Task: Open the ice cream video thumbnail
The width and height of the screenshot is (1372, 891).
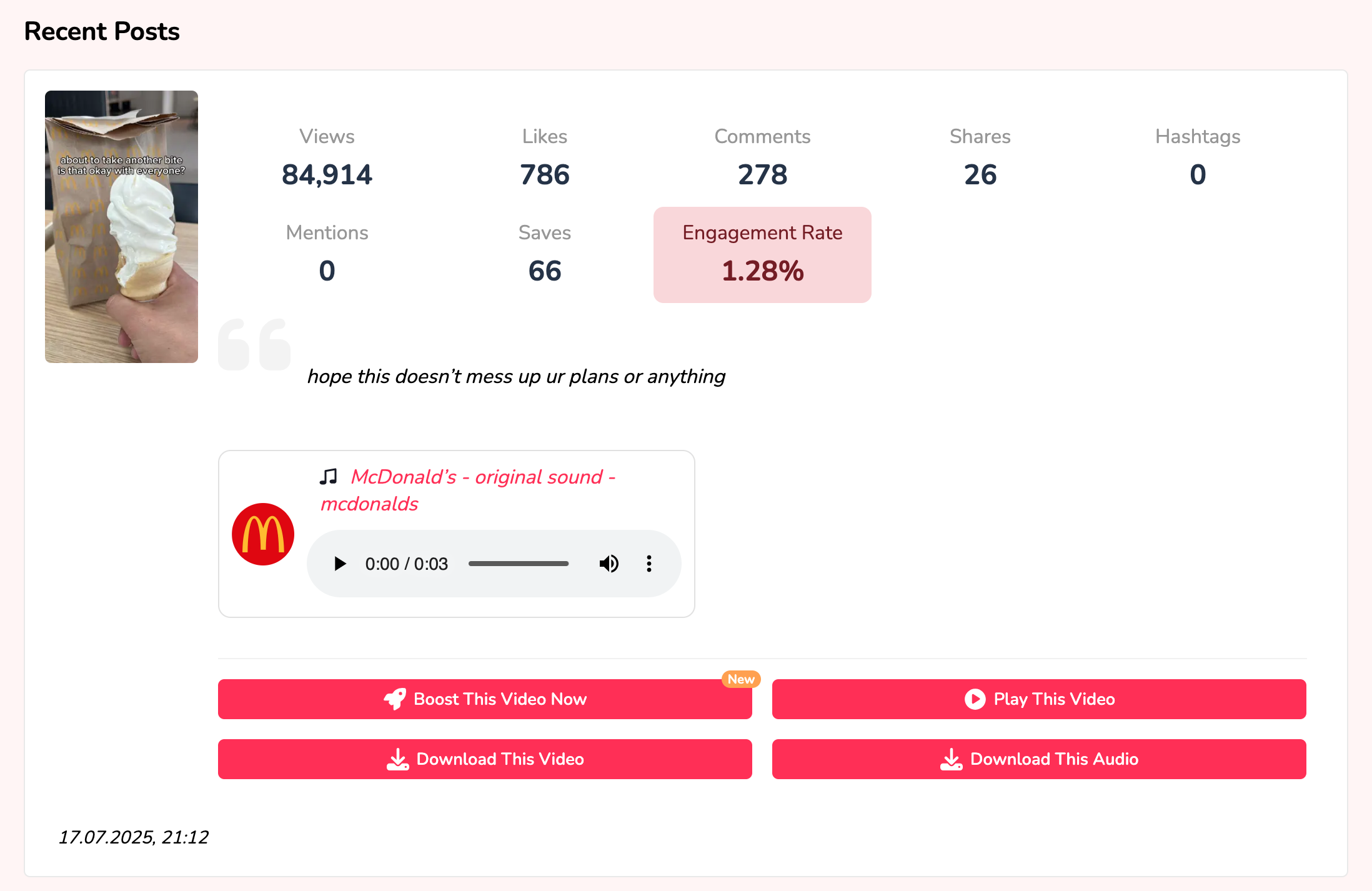Action: (121, 226)
